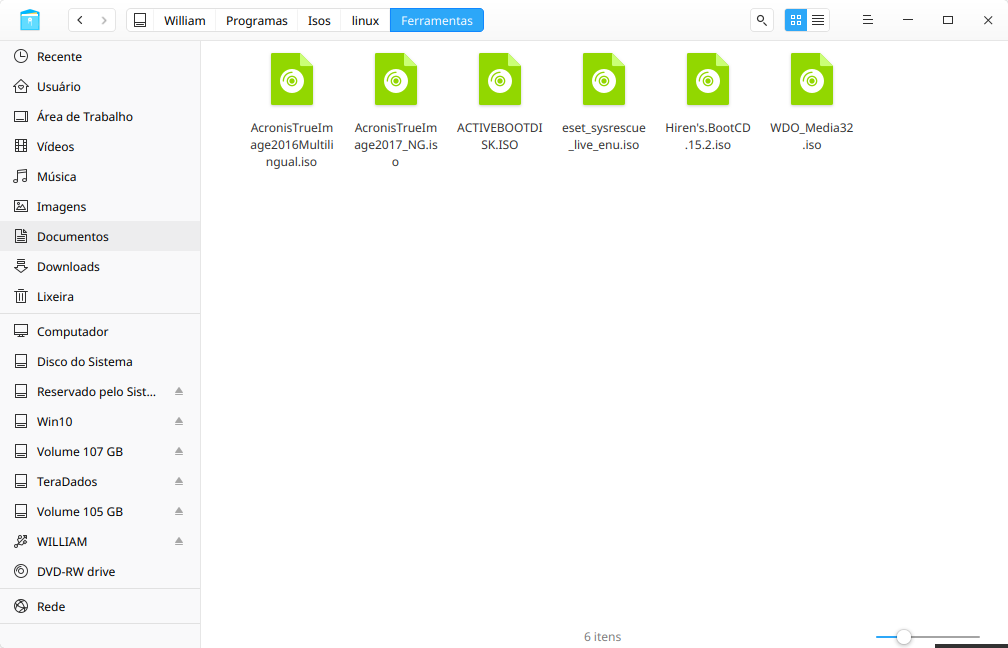Open the hamburger main menu
Viewport: 1008px width, 648px height.
(868, 21)
